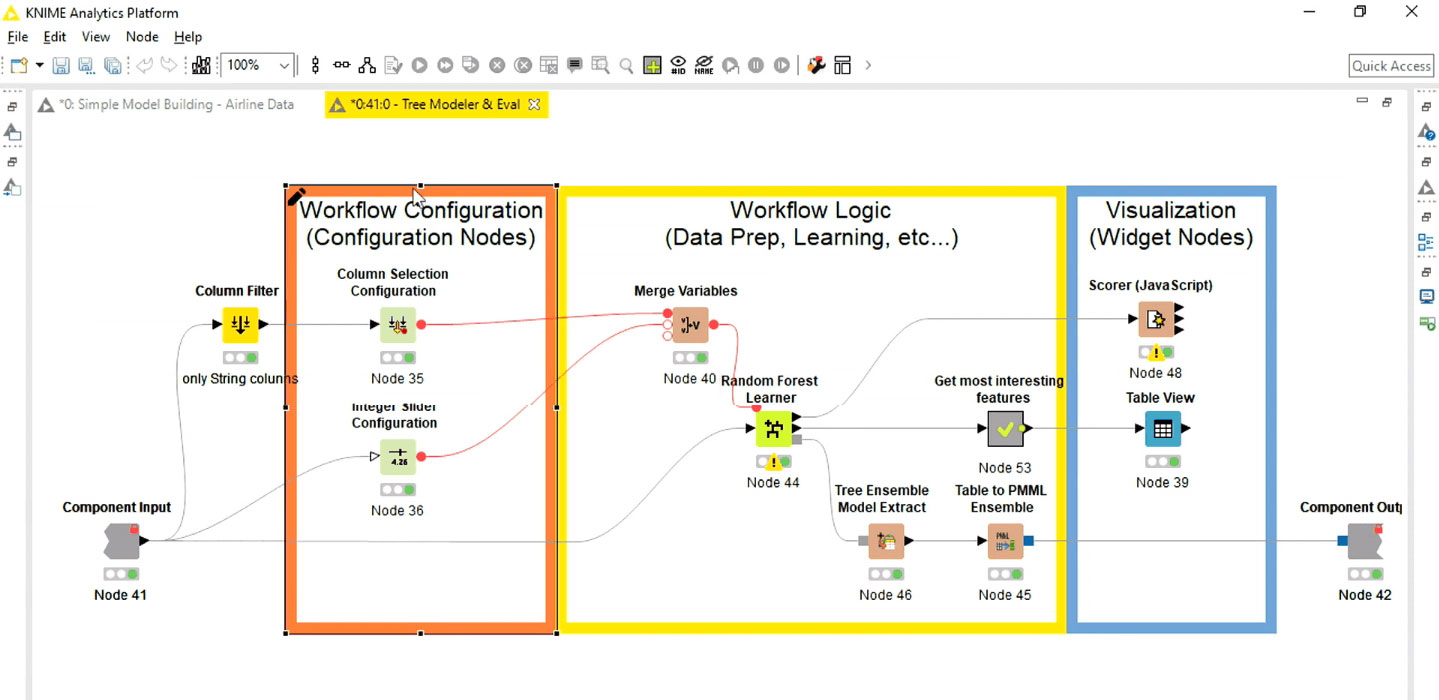The height and width of the screenshot is (700, 1439).
Task: Select the Integer Slider Configuration node
Action: [397, 457]
